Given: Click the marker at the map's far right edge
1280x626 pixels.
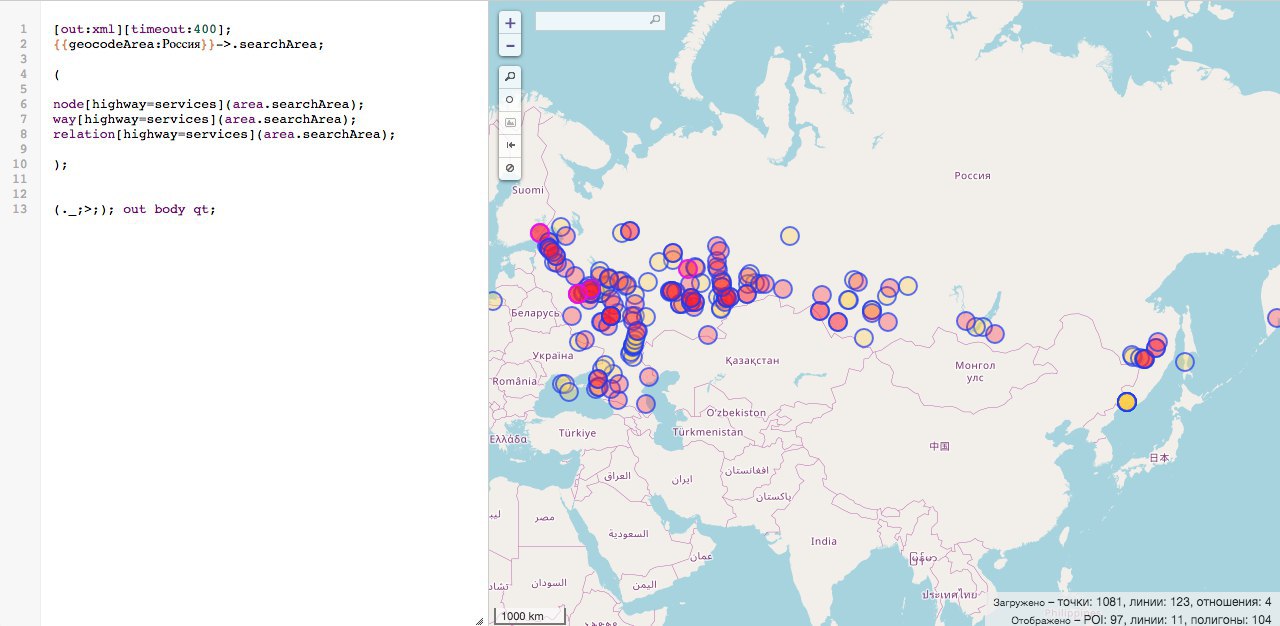Looking at the screenshot, I should [1275, 318].
